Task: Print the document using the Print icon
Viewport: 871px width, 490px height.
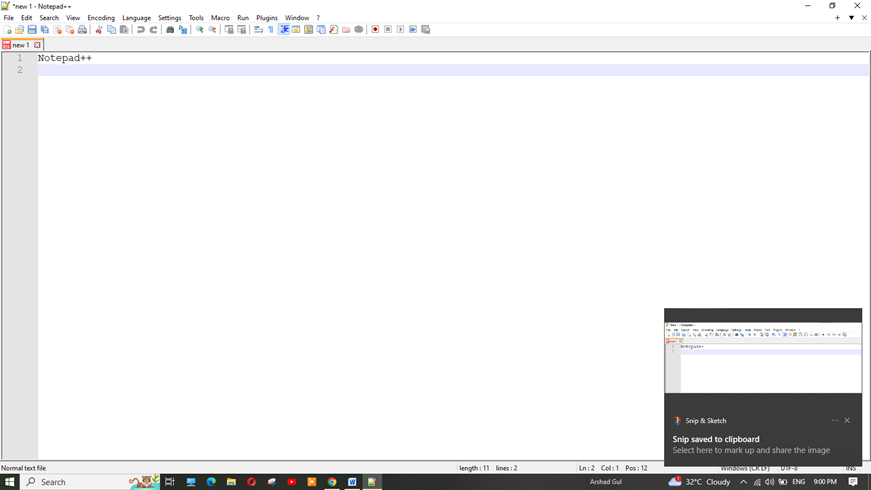Action: point(82,29)
